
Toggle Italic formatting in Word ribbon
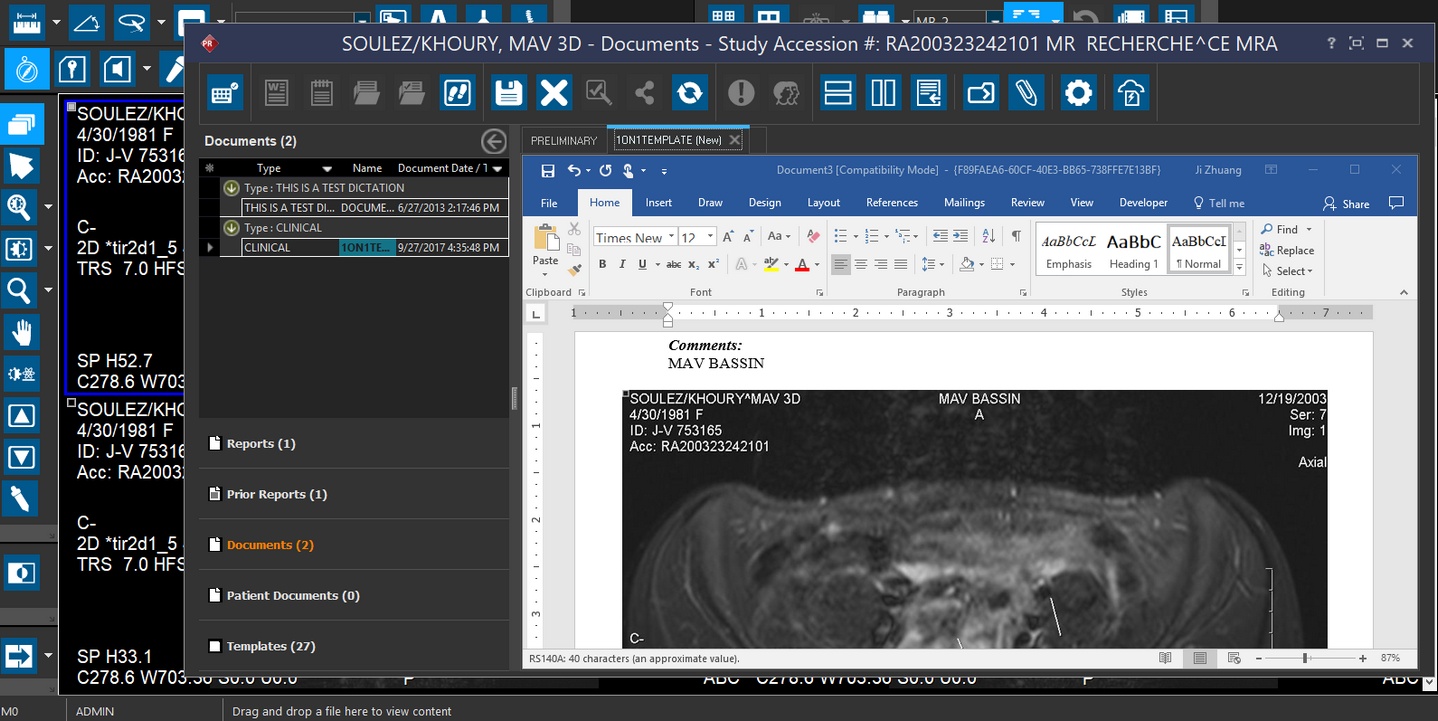click(622, 264)
